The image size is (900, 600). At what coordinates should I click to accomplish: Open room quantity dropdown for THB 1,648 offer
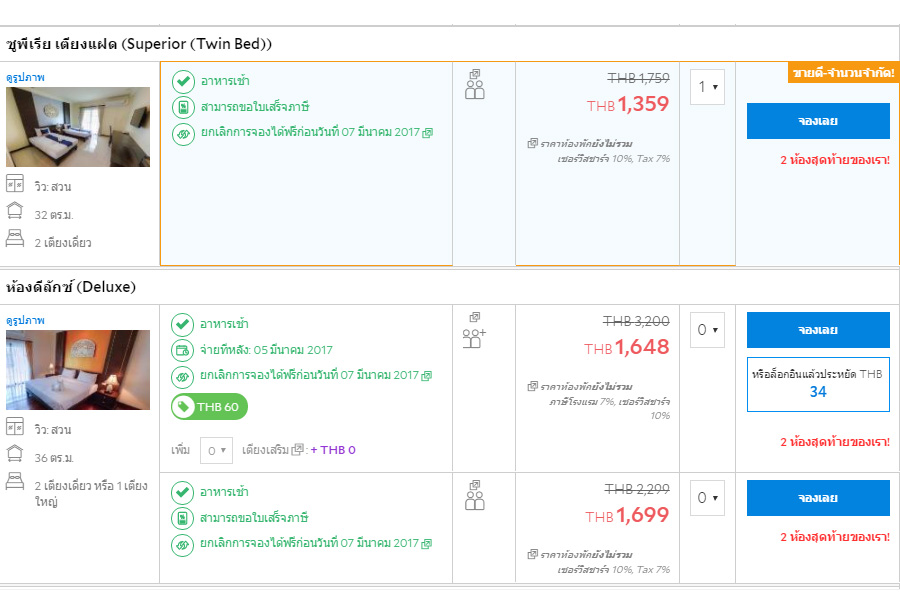coord(707,330)
